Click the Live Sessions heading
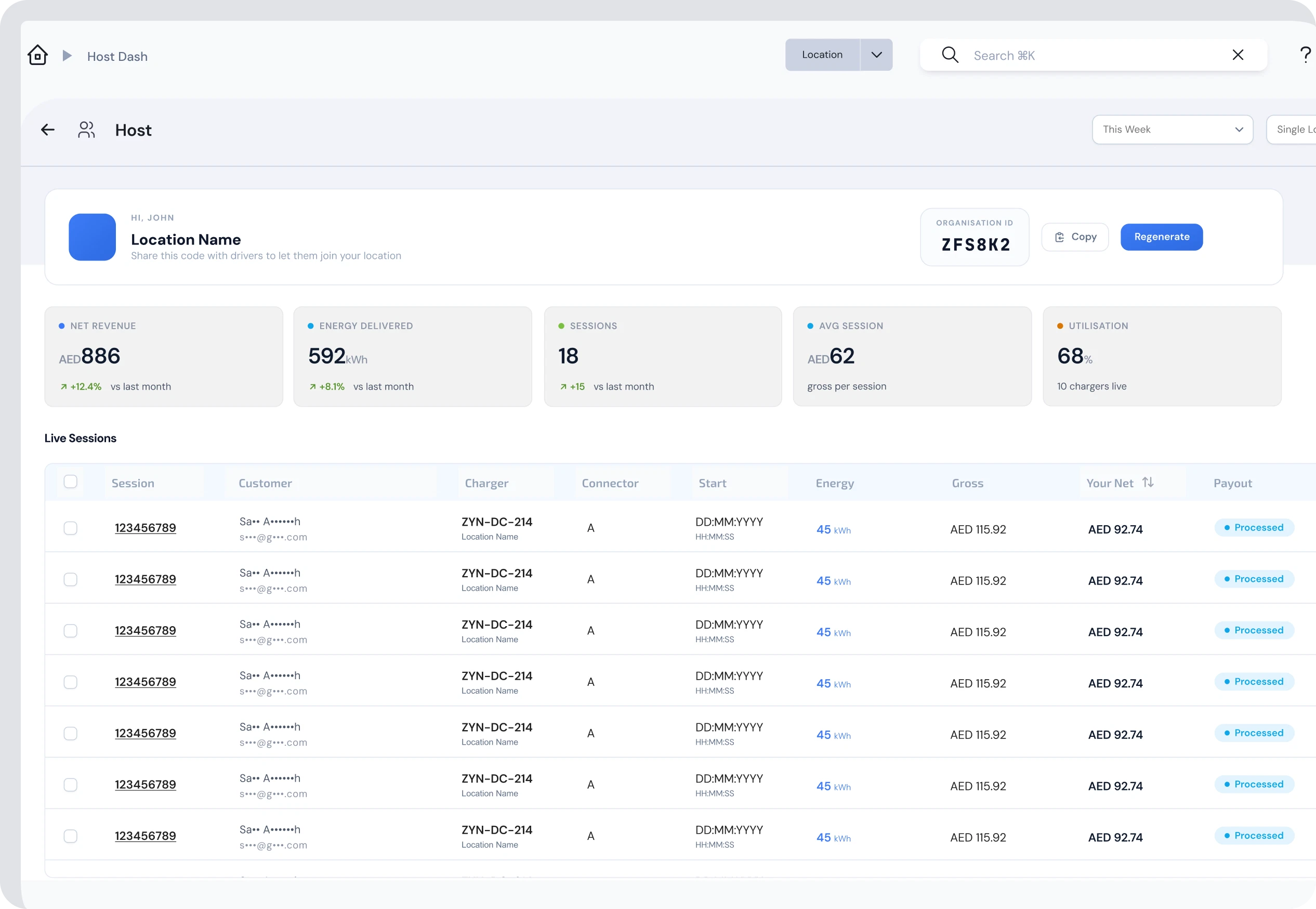Viewport: 1316px width, 909px height. pos(80,438)
